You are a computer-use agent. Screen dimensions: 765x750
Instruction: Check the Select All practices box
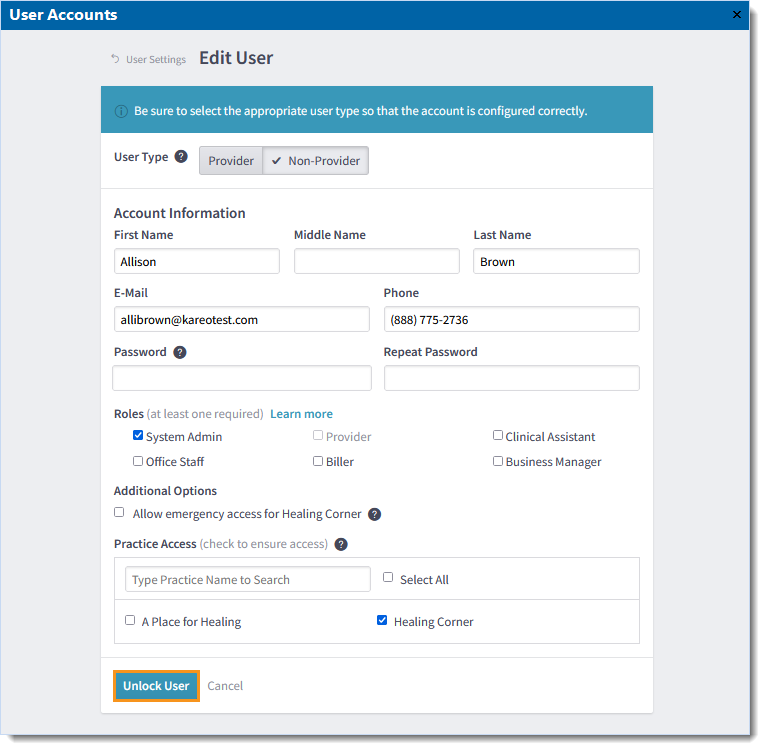[389, 578]
